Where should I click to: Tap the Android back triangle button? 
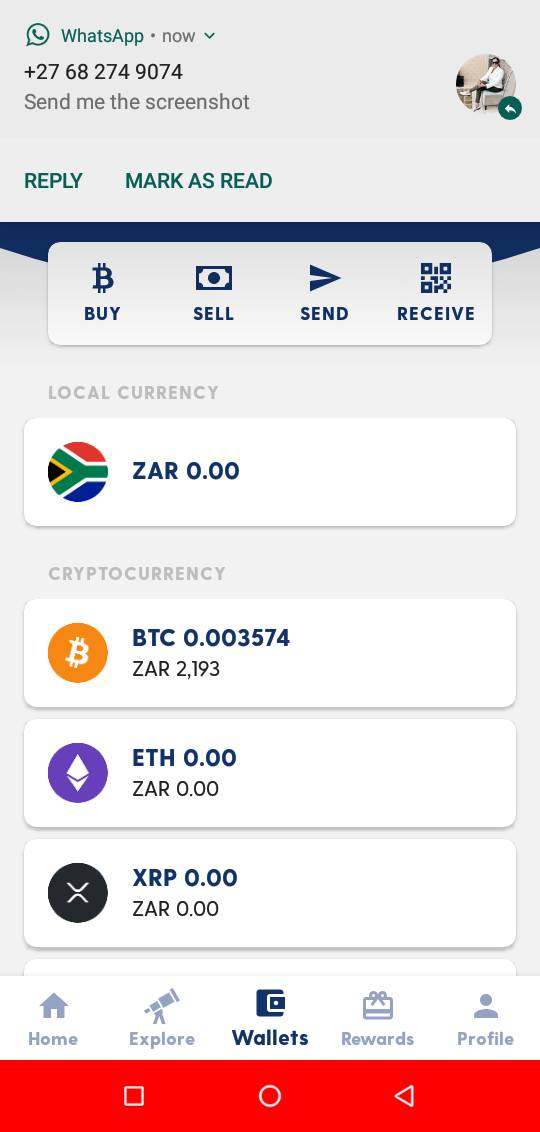tap(404, 1096)
